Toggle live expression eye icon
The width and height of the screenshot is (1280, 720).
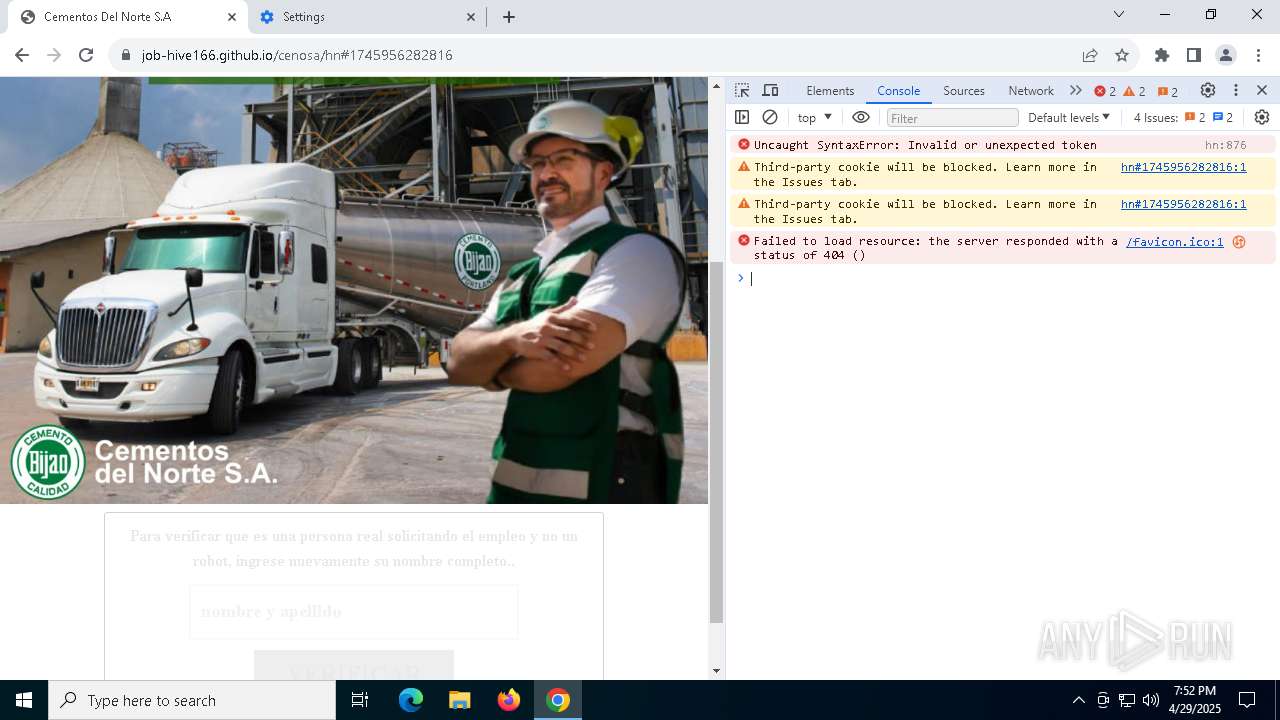[861, 117]
